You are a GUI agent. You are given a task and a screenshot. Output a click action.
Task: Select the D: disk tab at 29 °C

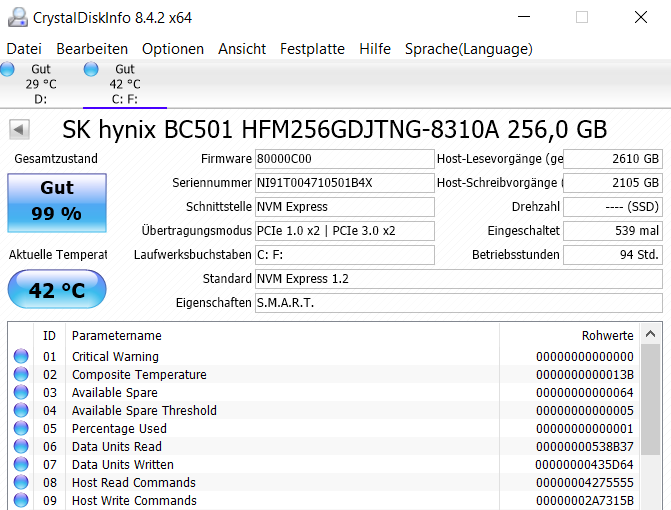[x=41, y=84]
